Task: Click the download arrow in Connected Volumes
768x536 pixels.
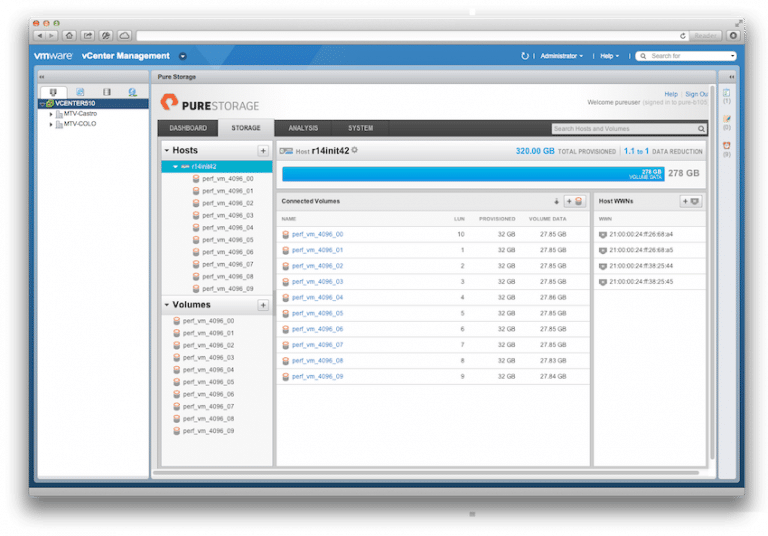Action: pyautogui.click(x=556, y=201)
